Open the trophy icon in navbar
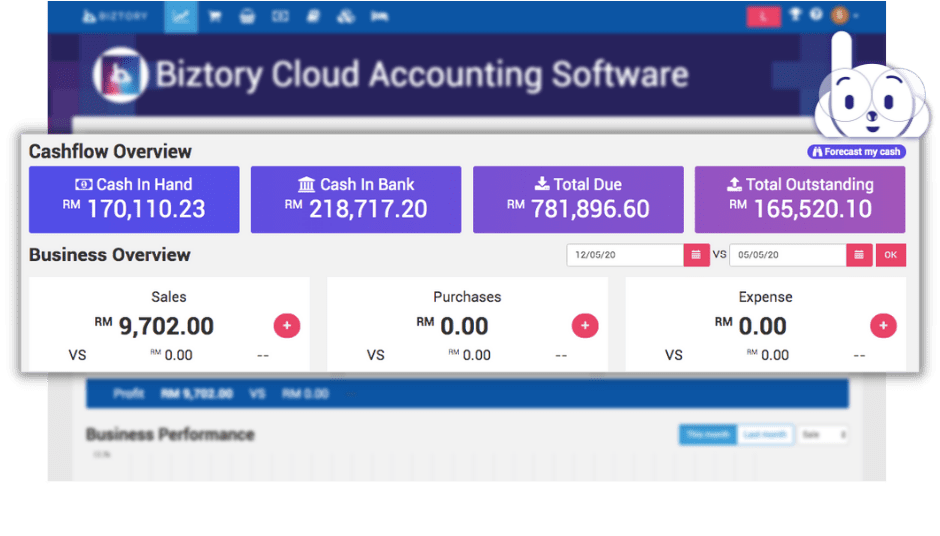The width and height of the screenshot is (940, 536). pos(795,14)
